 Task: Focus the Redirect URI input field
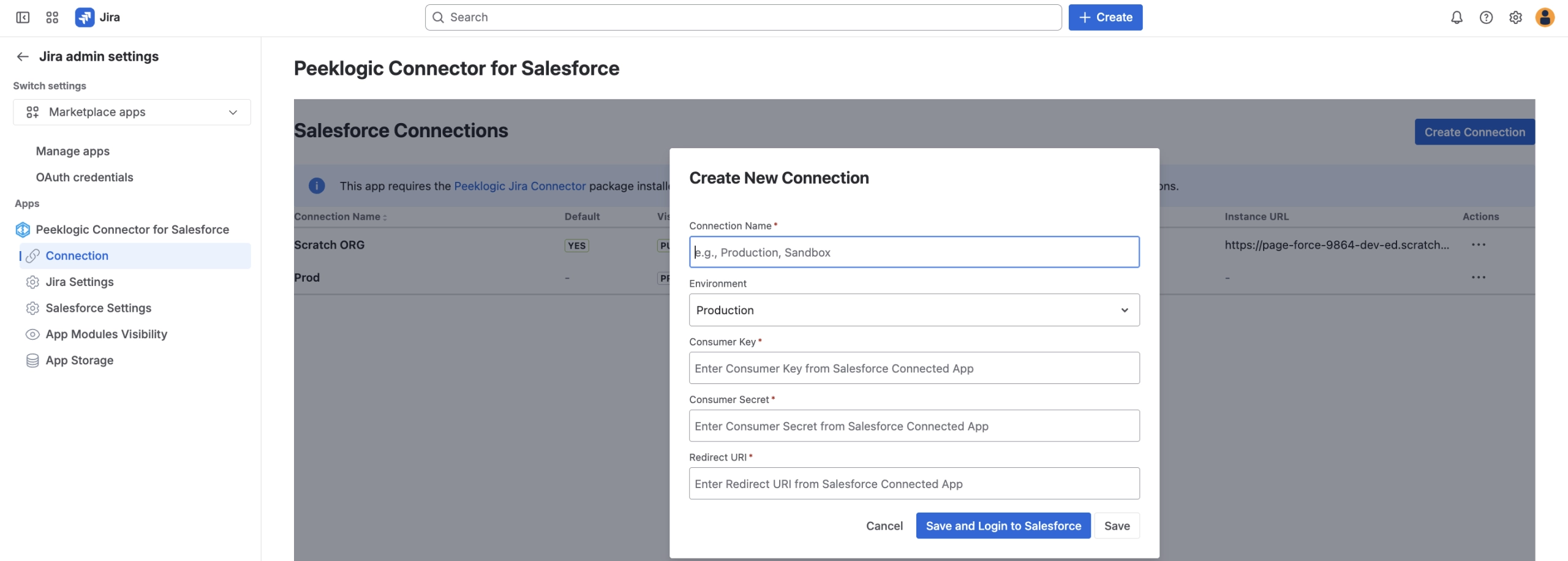click(x=914, y=484)
